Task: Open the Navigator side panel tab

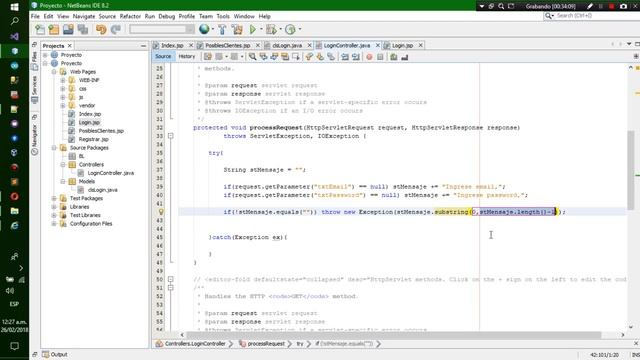Action: click(34, 139)
